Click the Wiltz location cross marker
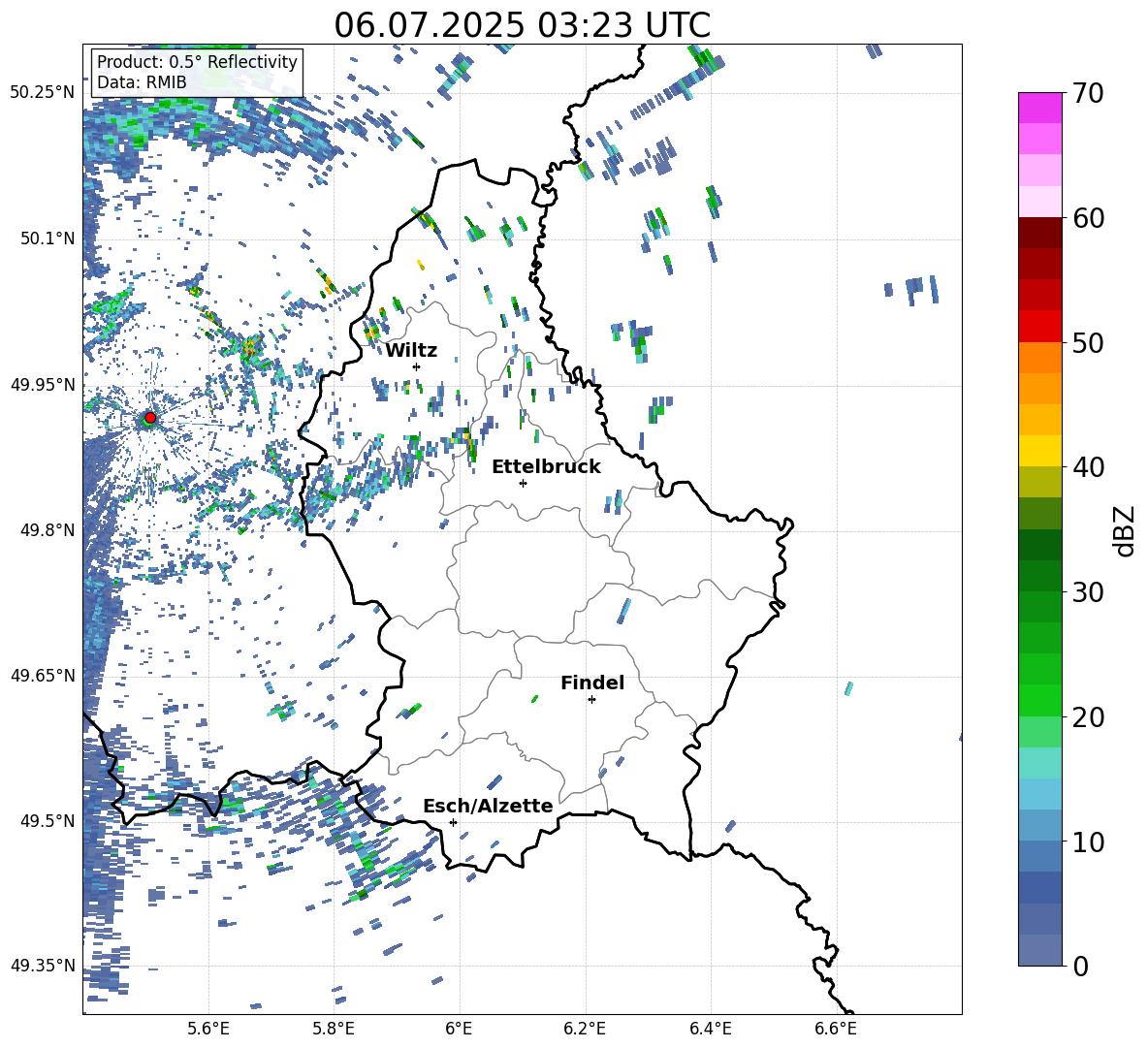 click(x=417, y=366)
